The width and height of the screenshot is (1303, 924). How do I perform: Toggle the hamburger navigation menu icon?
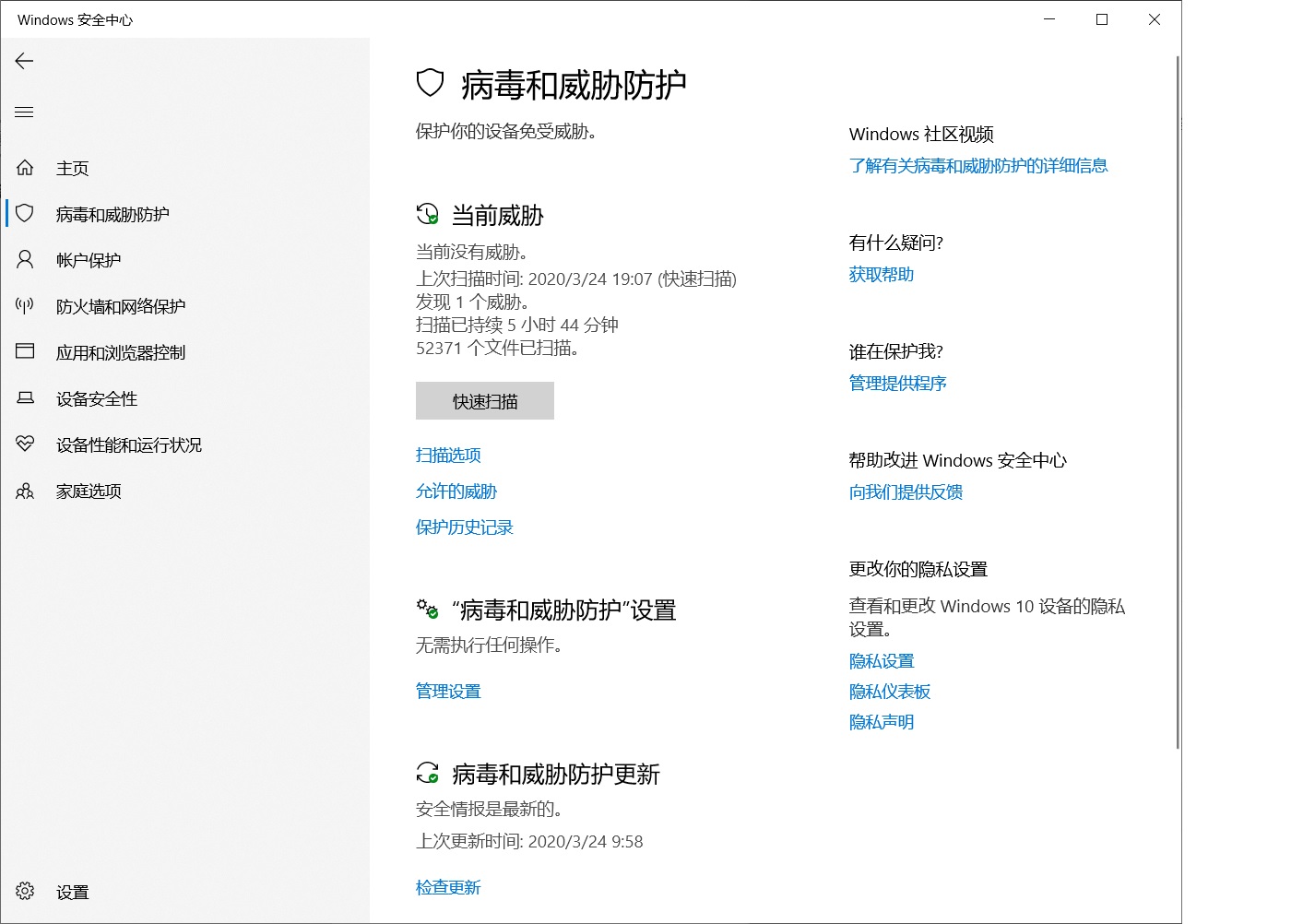(x=24, y=113)
